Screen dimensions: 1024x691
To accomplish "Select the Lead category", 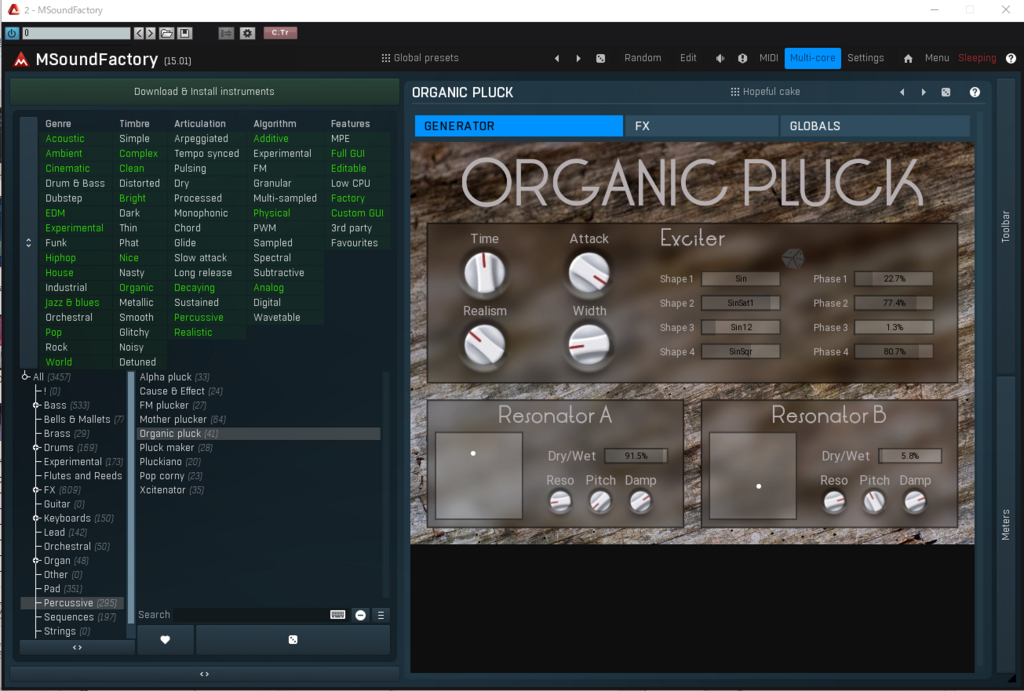I will click(65, 532).
